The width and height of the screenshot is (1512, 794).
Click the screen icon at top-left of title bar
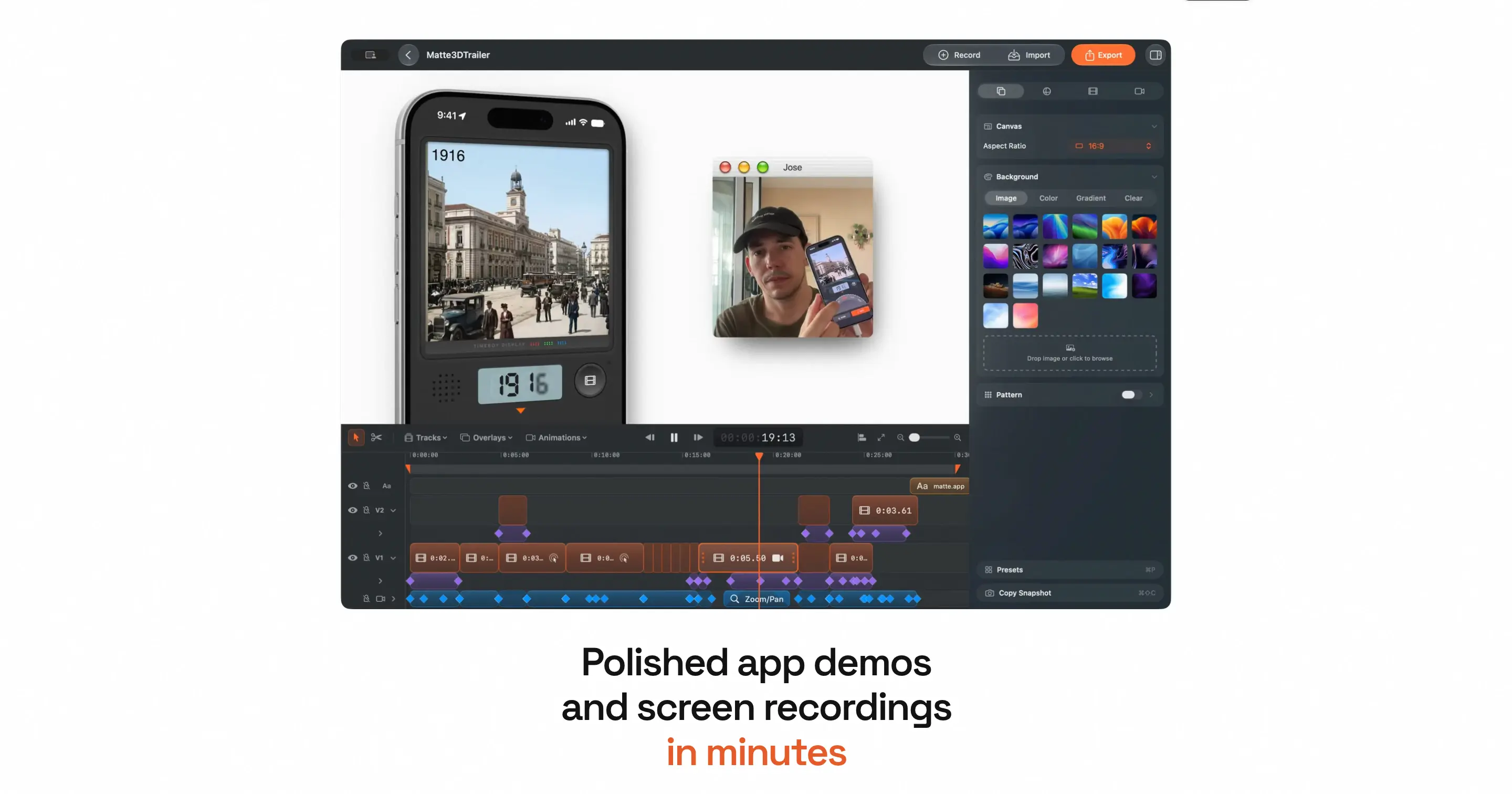click(x=370, y=55)
